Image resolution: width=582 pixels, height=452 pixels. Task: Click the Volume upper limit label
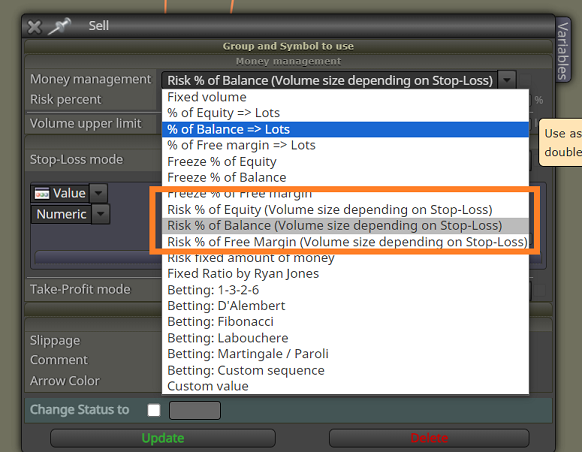click(86, 123)
